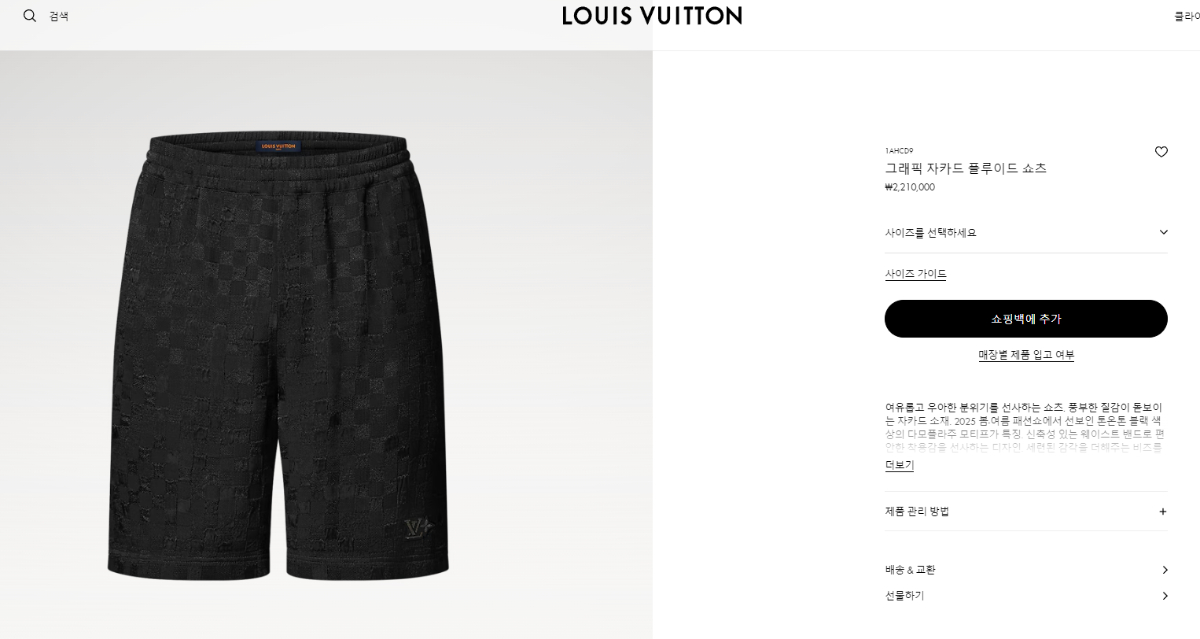Click the black shorts product image
The height and width of the screenshot is (639, 1200).
click(277, 356)
